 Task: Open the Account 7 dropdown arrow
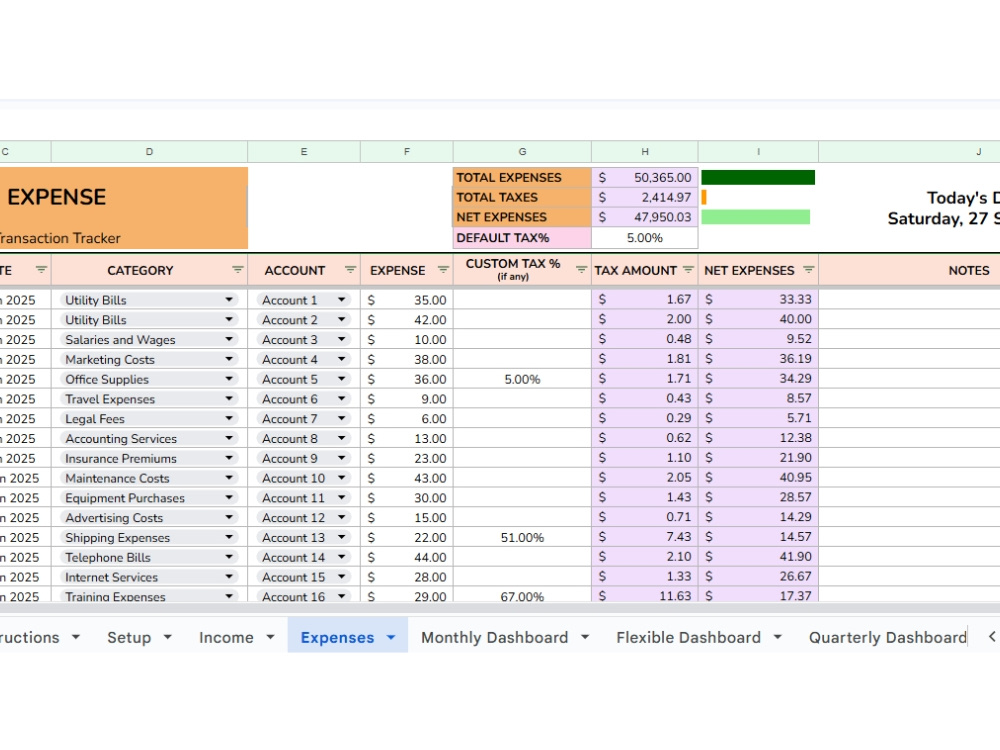point(342,418)
